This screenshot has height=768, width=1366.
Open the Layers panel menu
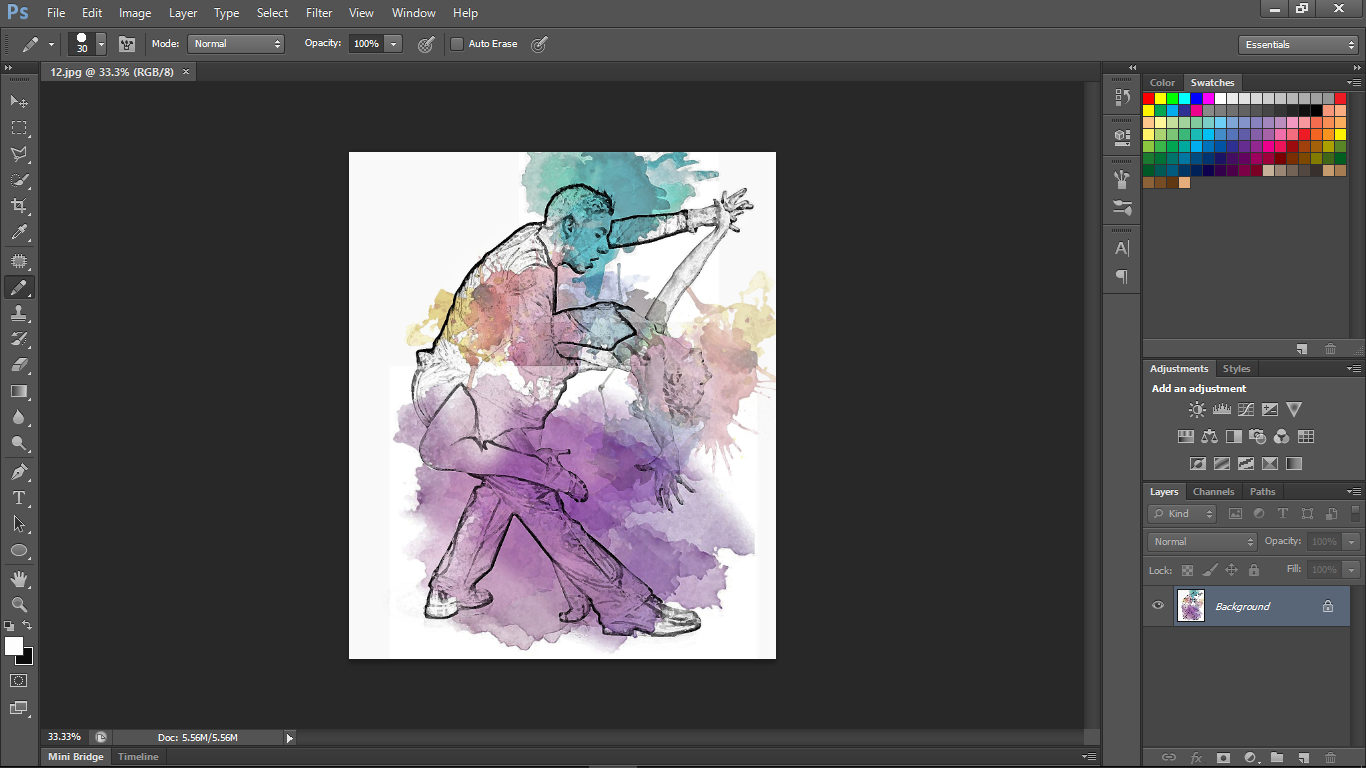pyautogui.click(x=1354, y=492)
